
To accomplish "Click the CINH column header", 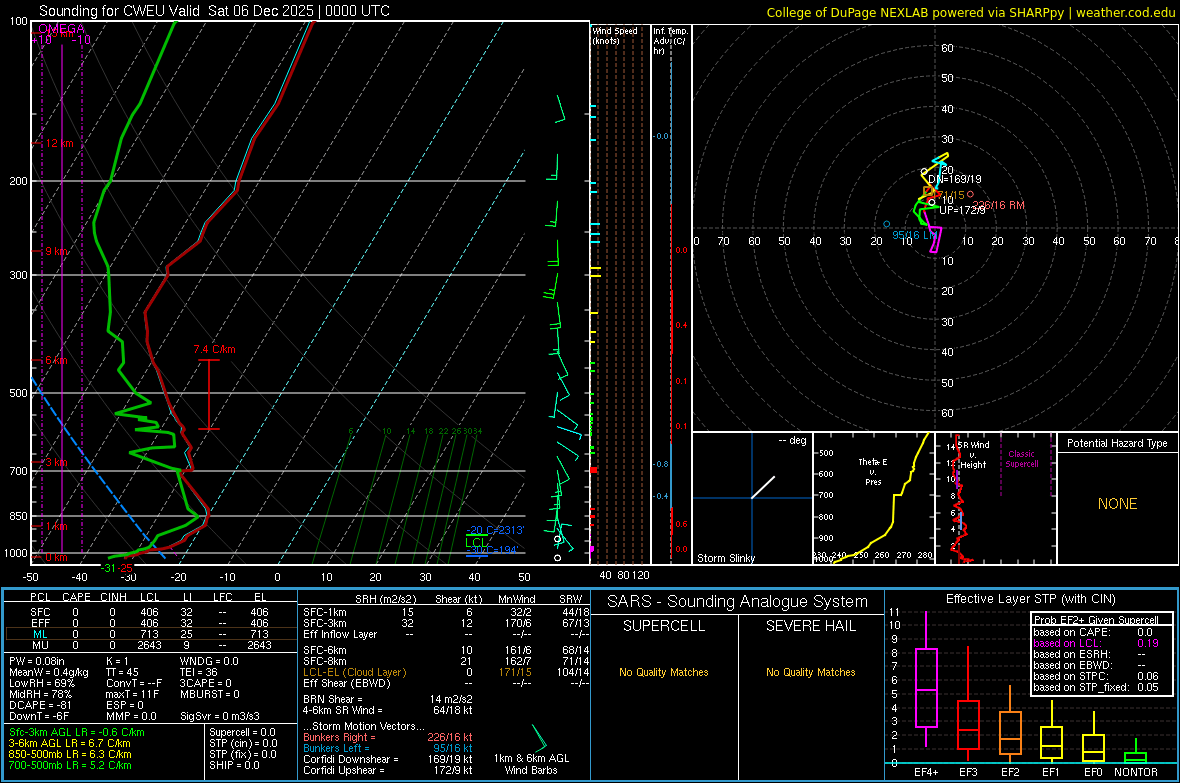I will [x=113, y=597].
